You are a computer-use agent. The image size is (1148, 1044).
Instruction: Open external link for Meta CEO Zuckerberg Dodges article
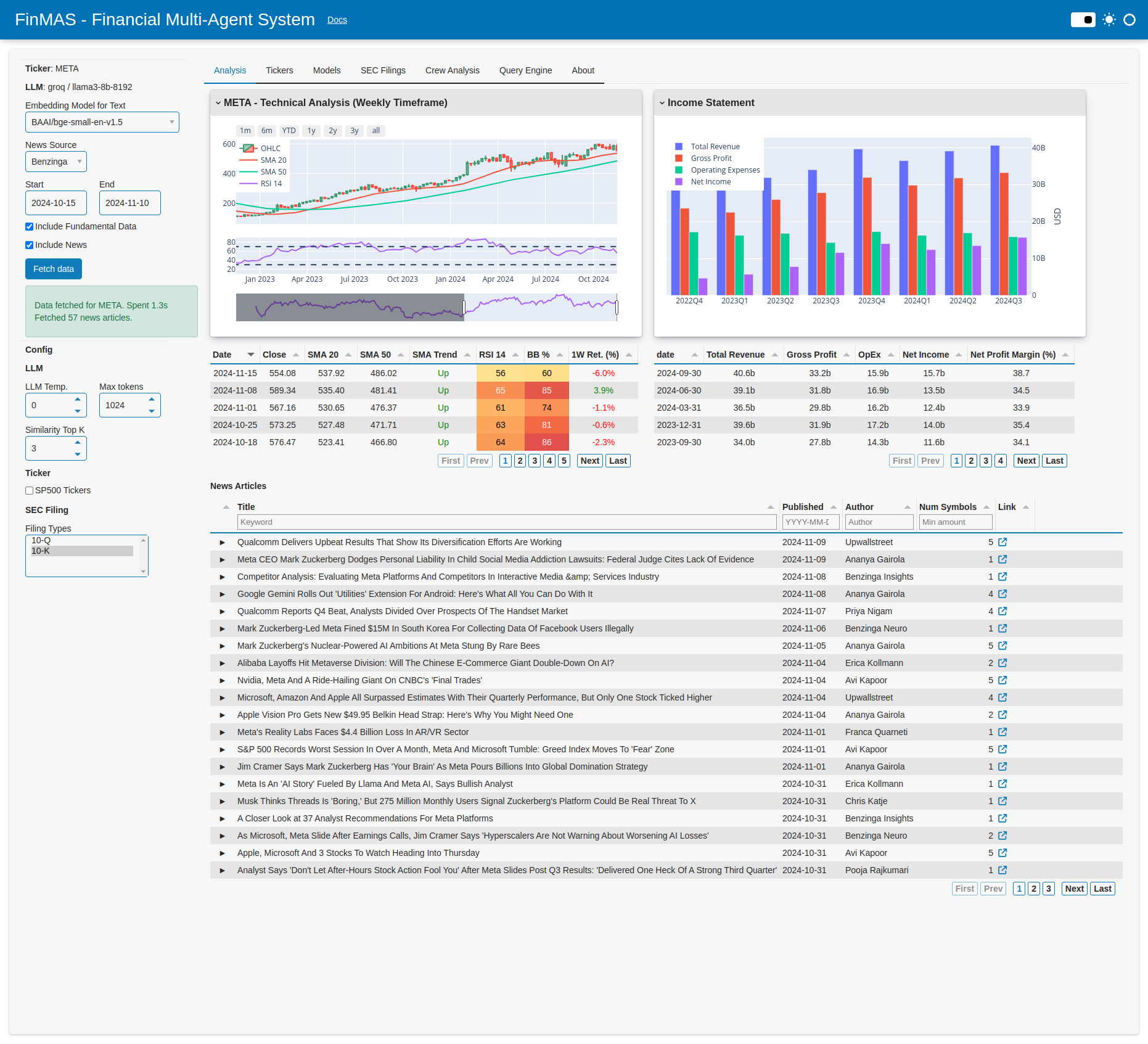click(1002, 559)
